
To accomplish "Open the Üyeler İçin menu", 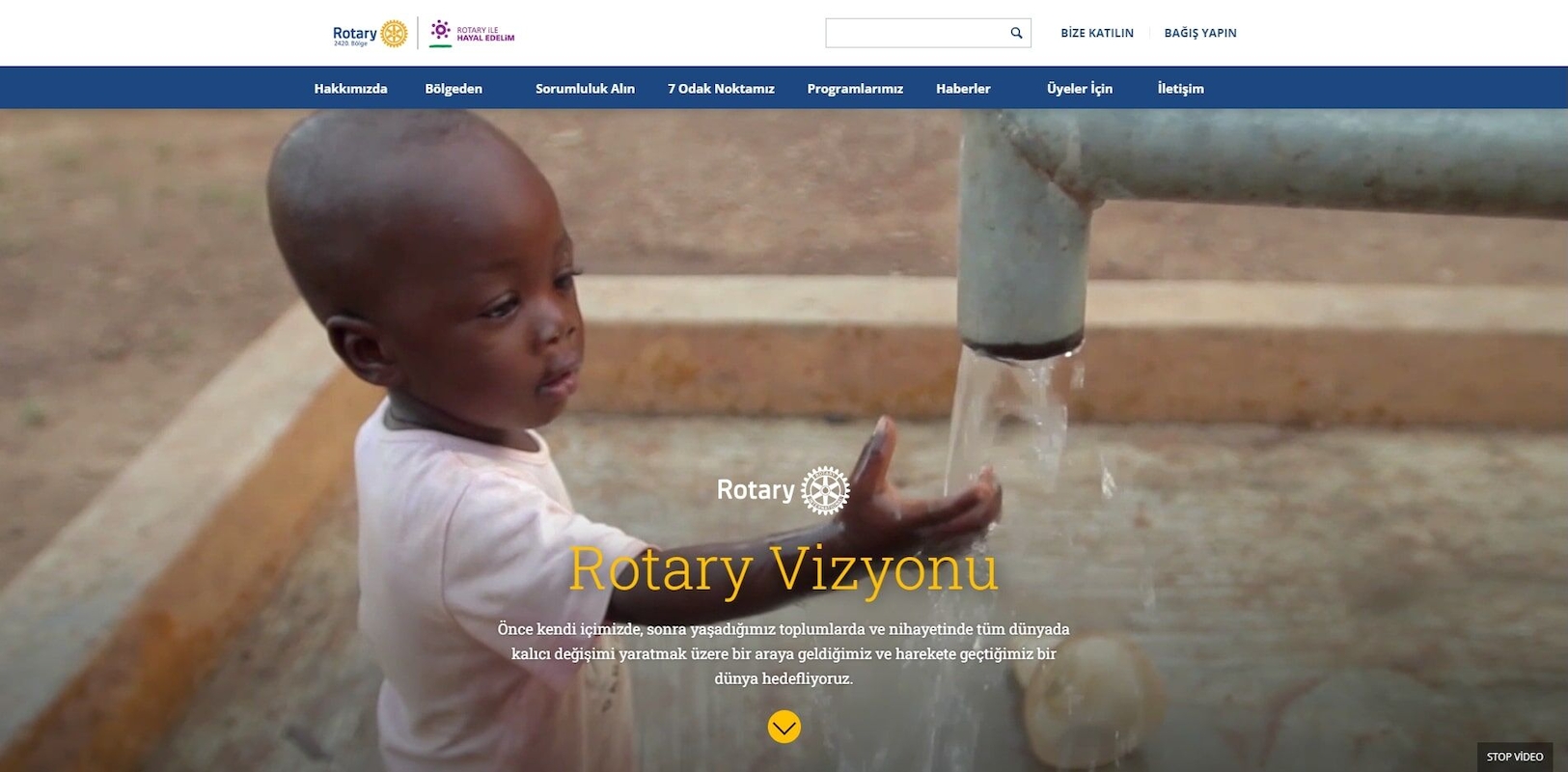I will pos(1080,89).
